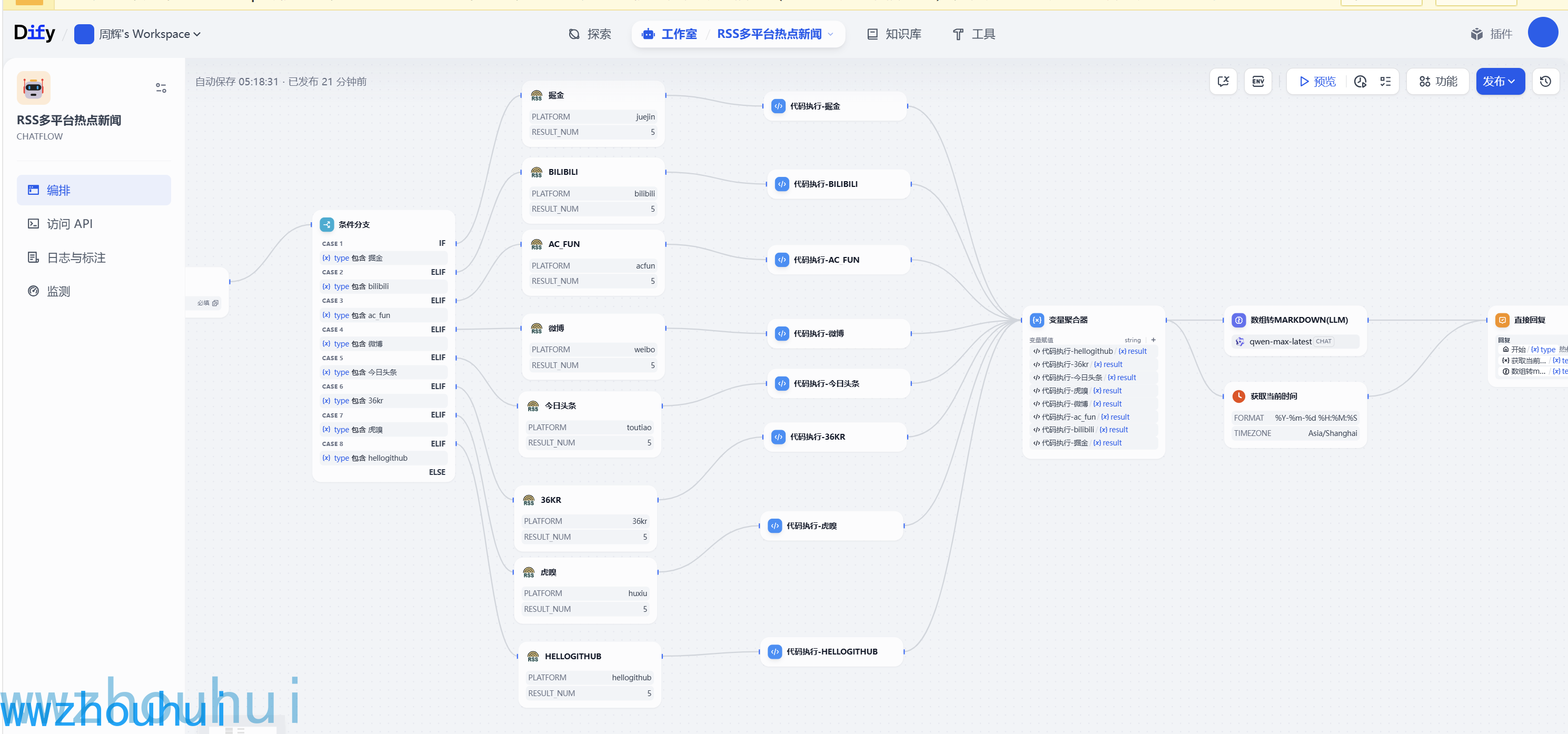The height and width of the screenshot is (734, 1568).
Task: Open the 知识库 (Knowledge) tab
Action: point(894,34)
